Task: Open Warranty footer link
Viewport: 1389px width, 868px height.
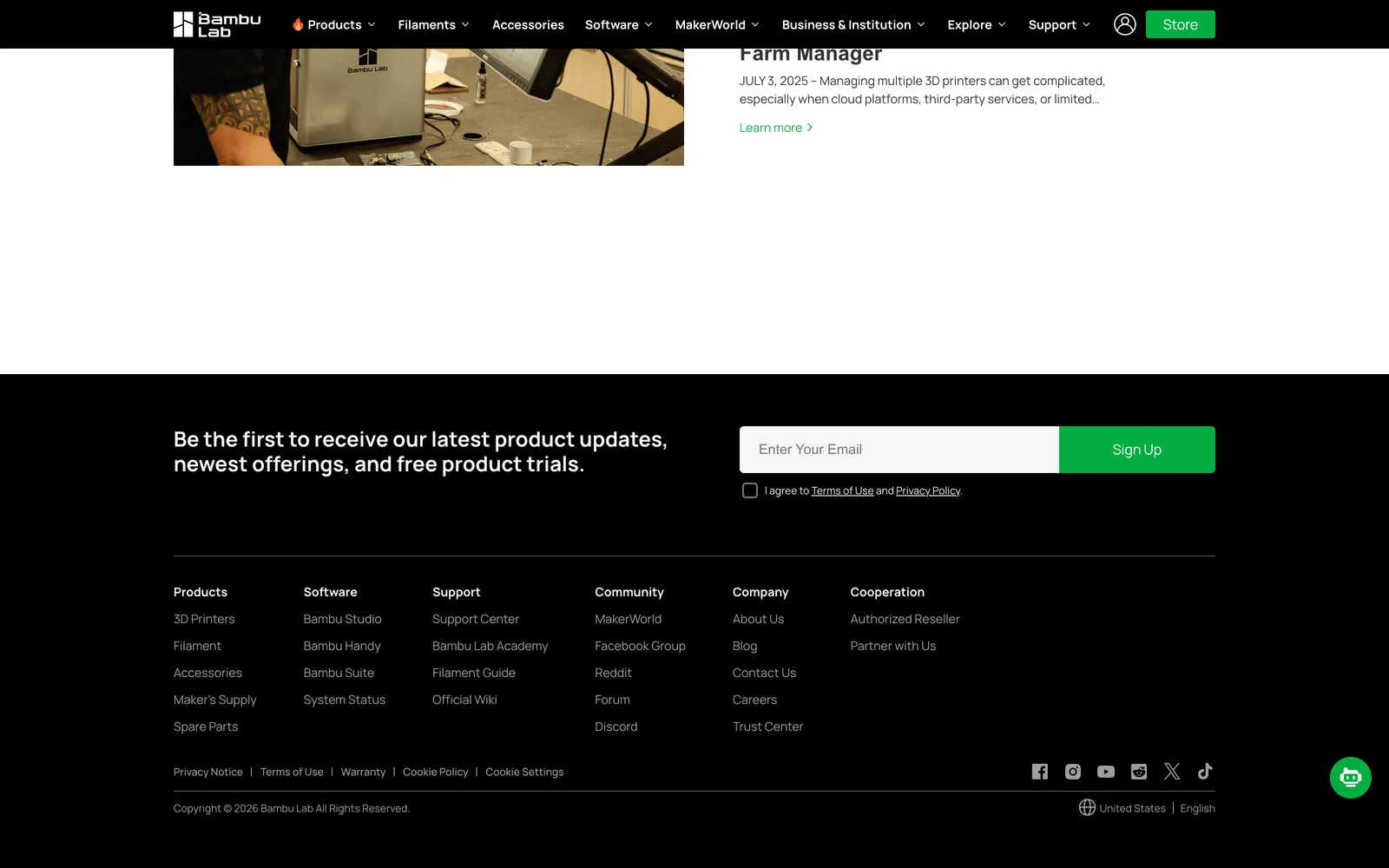Action: pyautogui.click(x=363, y=772)
